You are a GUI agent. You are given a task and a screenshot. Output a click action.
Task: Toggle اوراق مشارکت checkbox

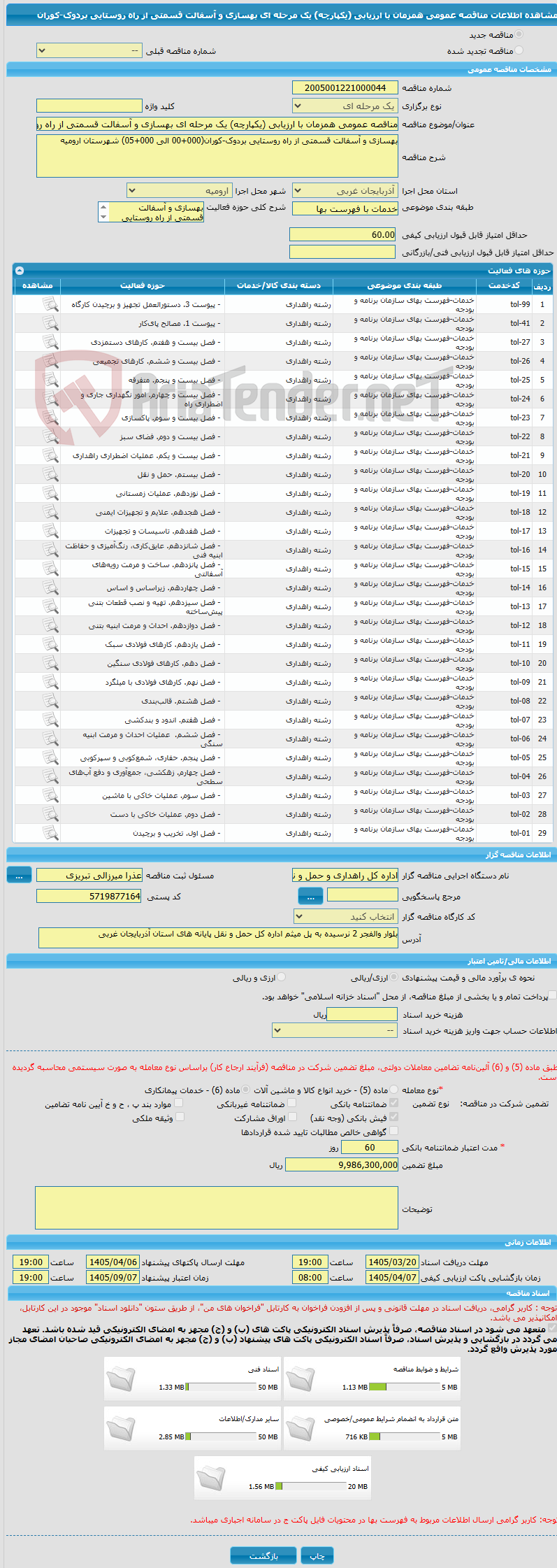tap(292, 1117)
